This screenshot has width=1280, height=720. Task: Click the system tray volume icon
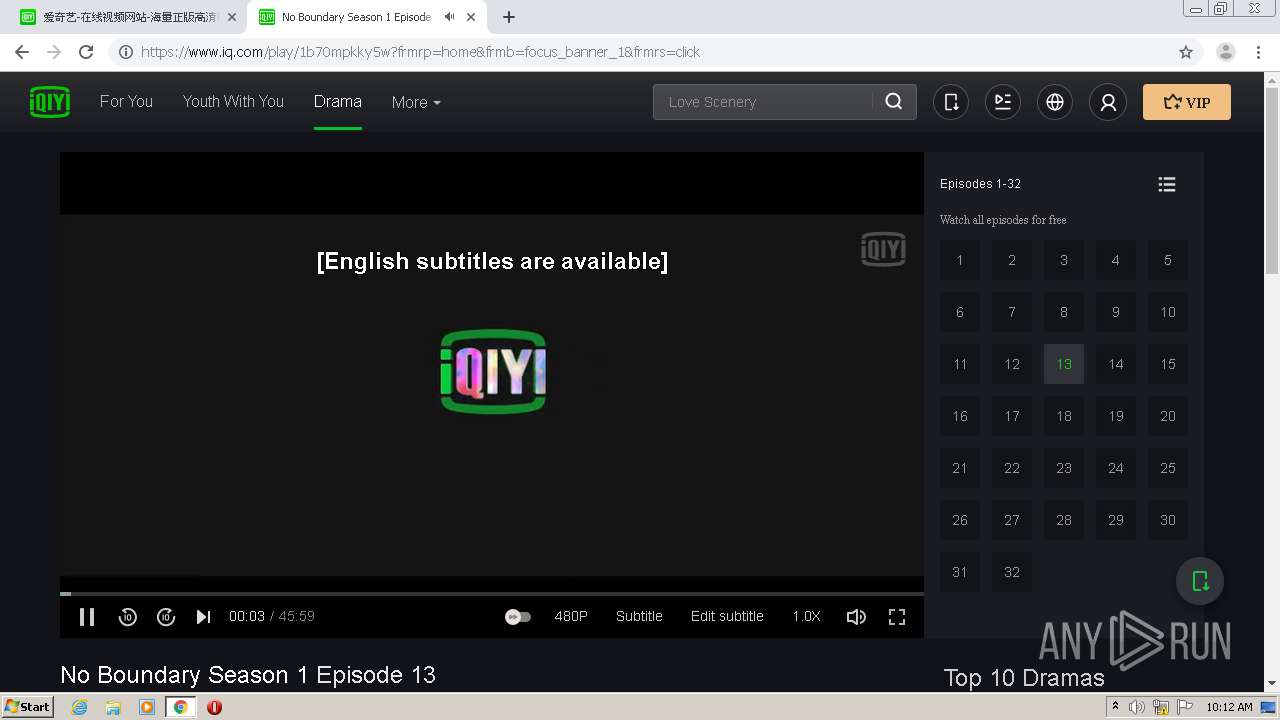pyautogui.click(x=1138, y=707)
